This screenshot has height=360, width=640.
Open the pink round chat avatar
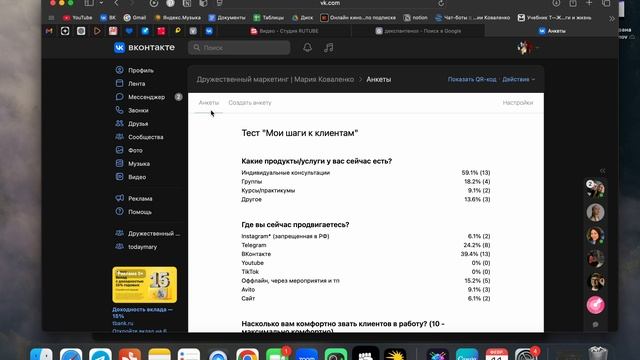596,305
